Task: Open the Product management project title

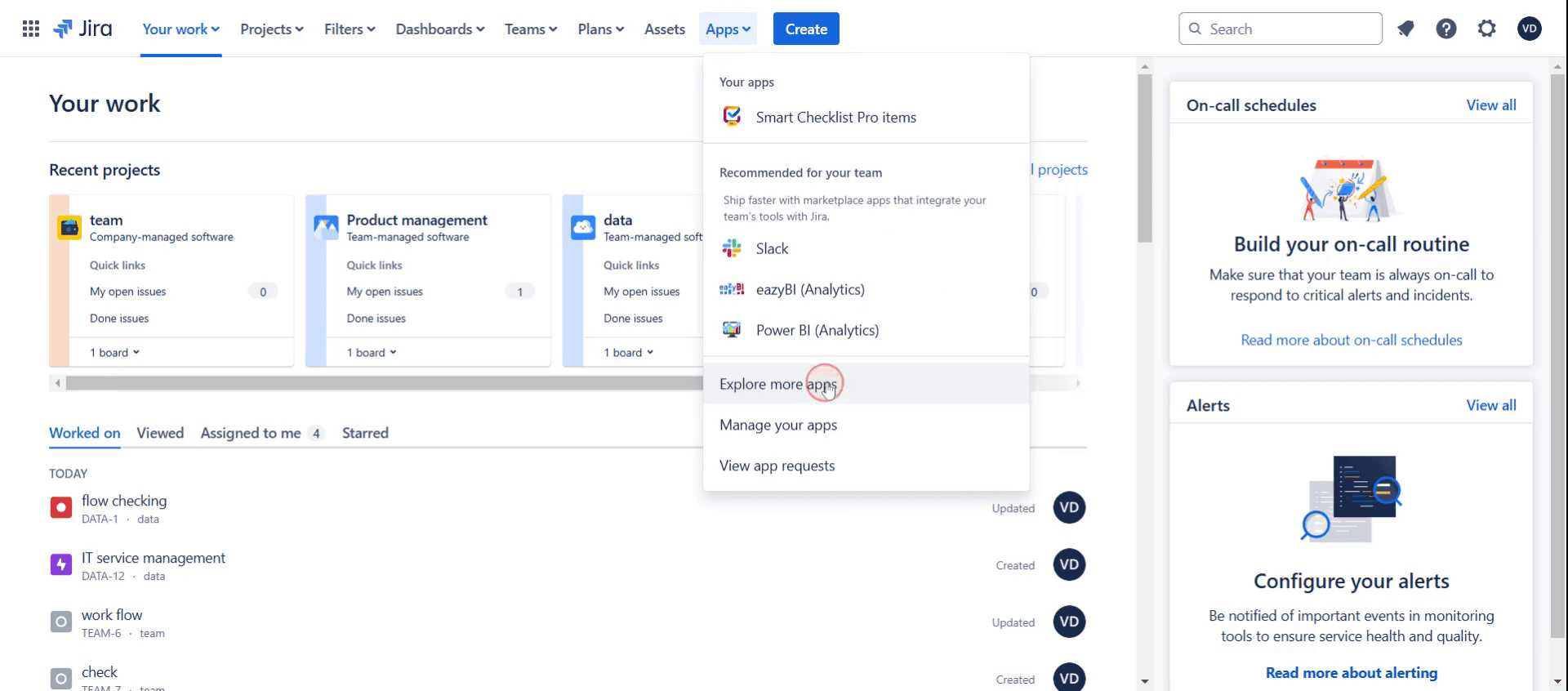Action: (x=416, y=220)
